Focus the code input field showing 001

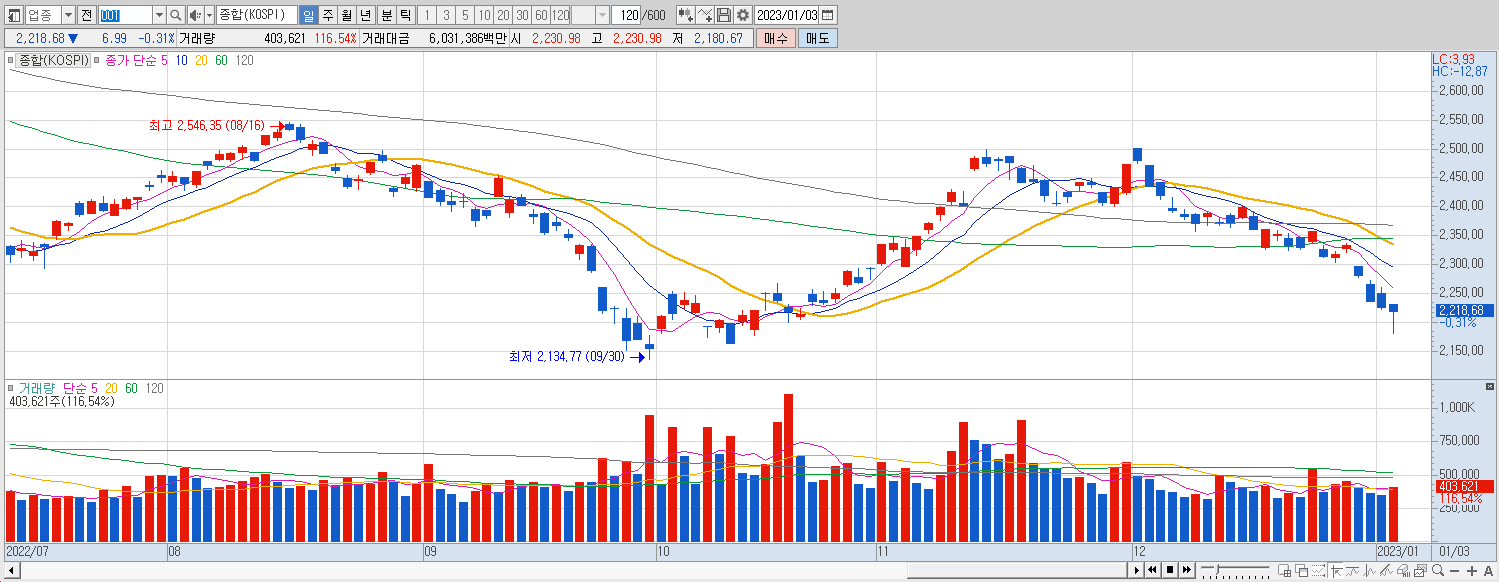tap(126, 15)
